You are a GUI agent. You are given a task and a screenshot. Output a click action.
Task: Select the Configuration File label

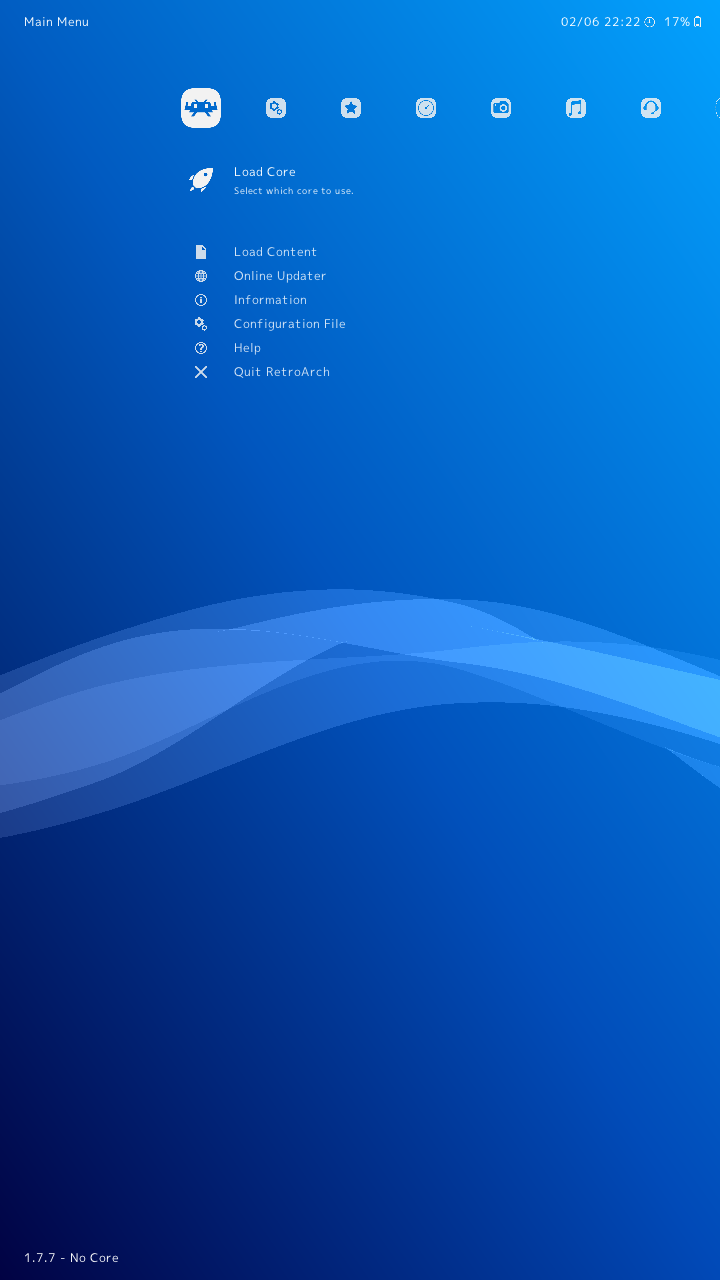point(290,324)
